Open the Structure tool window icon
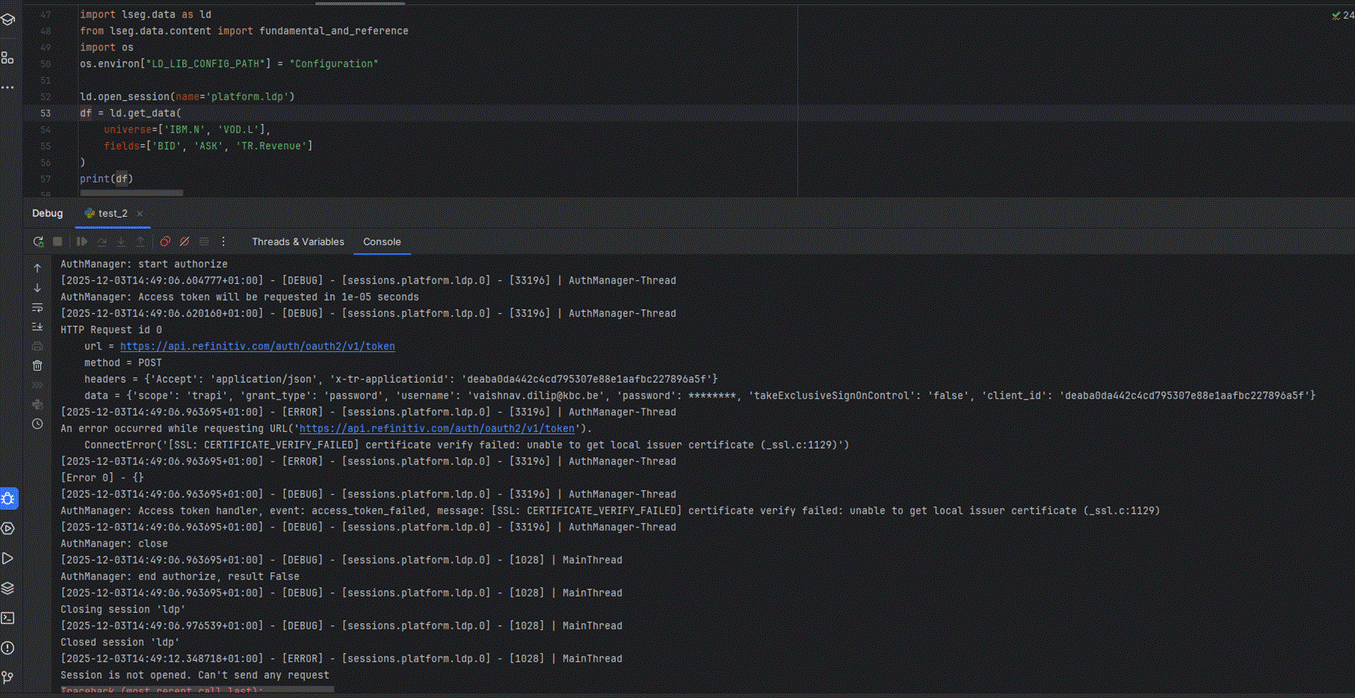 click(x=8, y=58)
